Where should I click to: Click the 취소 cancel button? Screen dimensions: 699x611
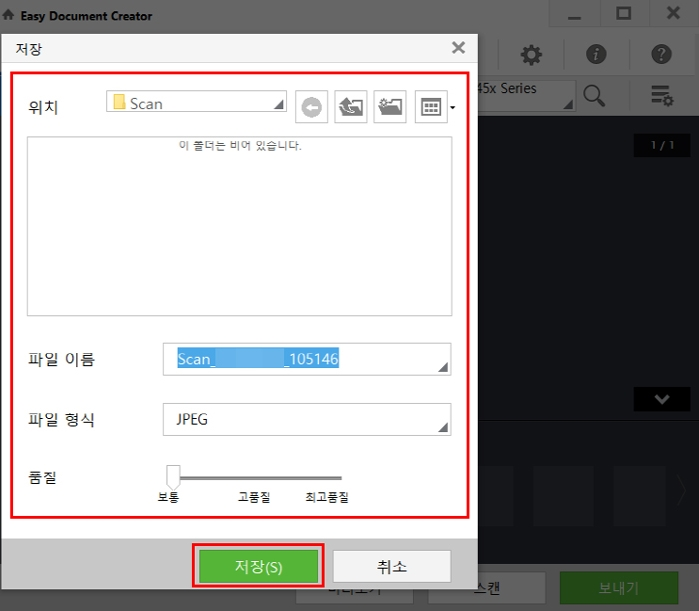[x=392, y=566]
